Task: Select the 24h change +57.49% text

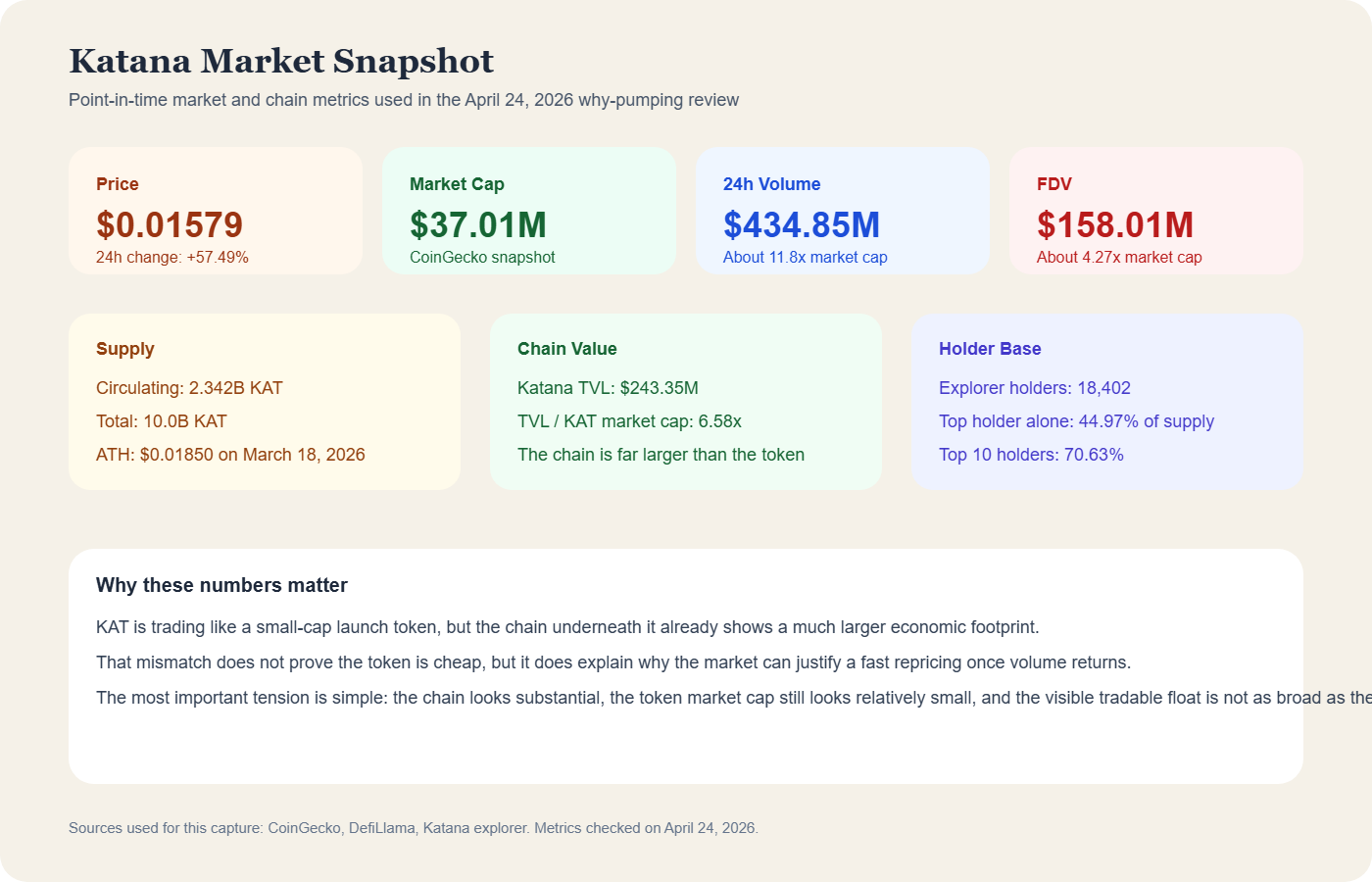Action: pyautogui.click(x=172, y=258)
